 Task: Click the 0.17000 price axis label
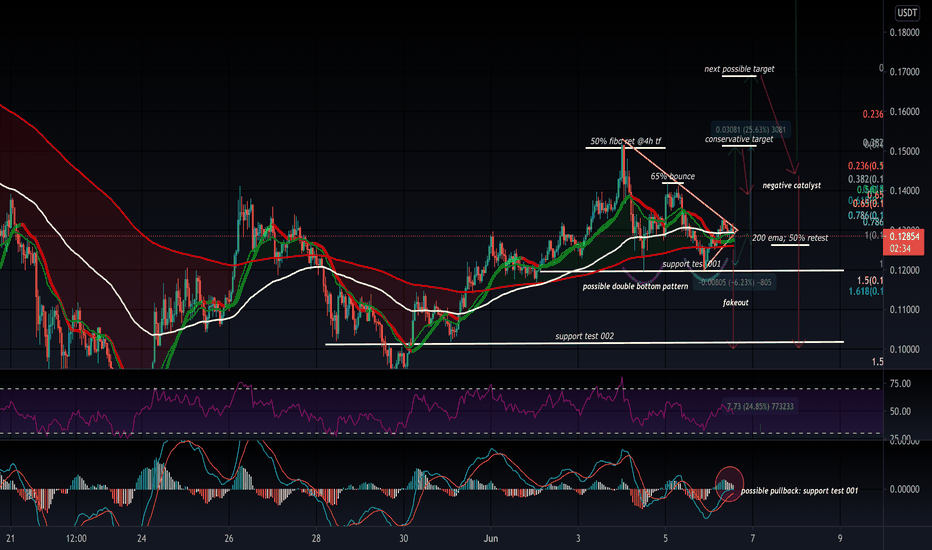[x=904, y=72]
